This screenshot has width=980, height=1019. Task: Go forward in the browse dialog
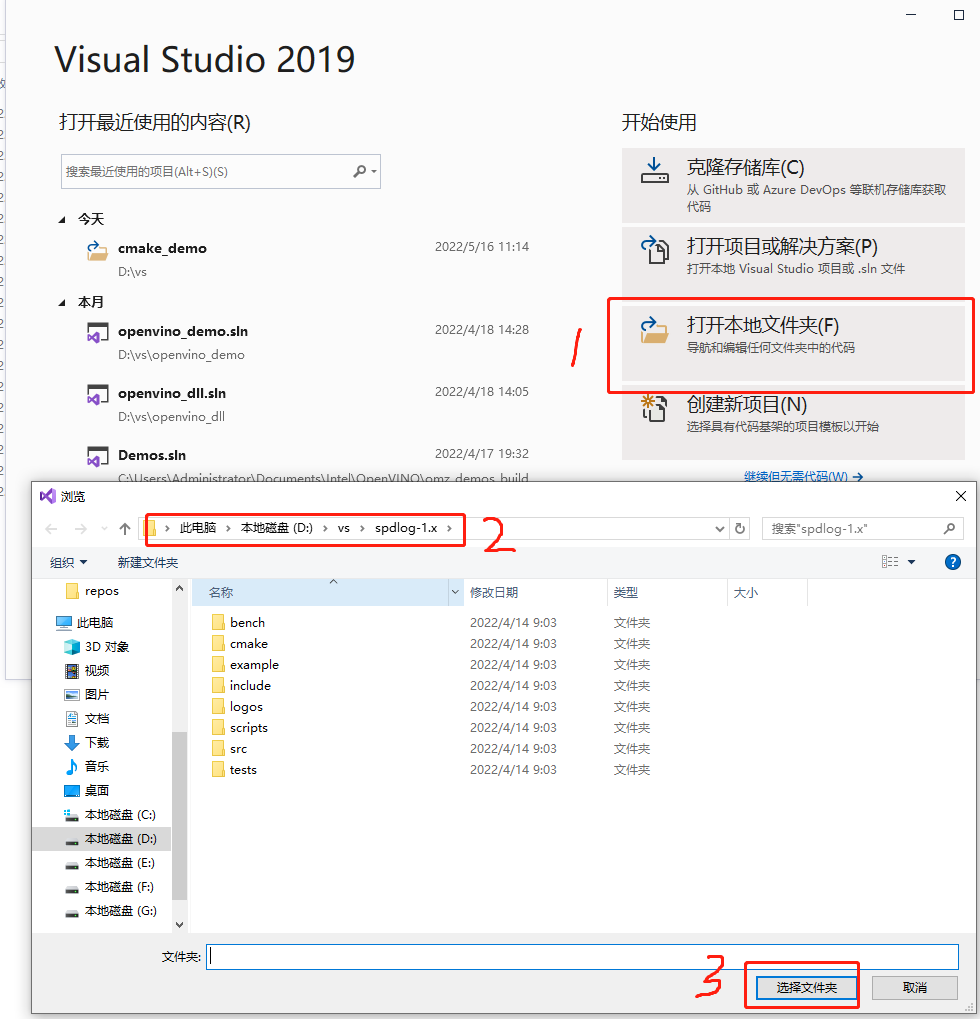81,529
